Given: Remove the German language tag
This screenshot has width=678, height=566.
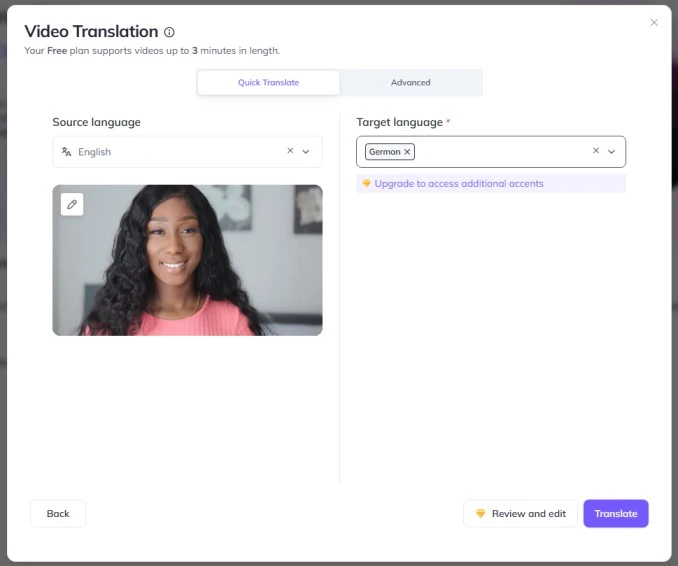Looking at the screenshot, I should tap(407, 152).
